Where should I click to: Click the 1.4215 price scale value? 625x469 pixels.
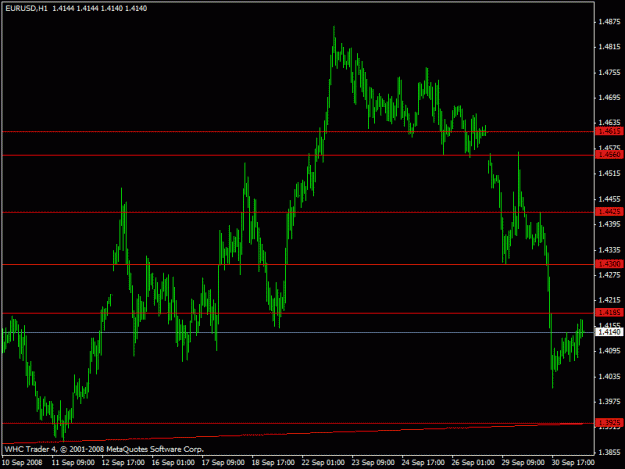click(610, 300)
